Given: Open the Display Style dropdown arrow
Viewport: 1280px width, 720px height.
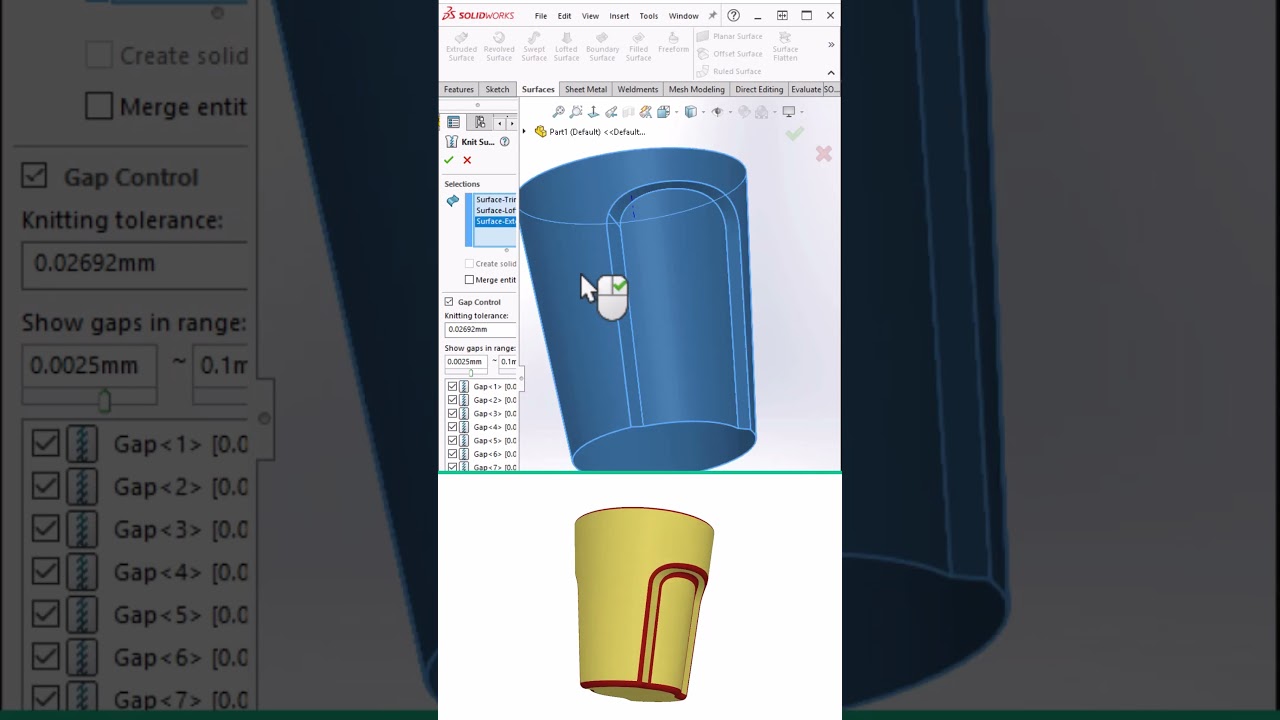Looking at the screenshot, I should tap(703, 112).
